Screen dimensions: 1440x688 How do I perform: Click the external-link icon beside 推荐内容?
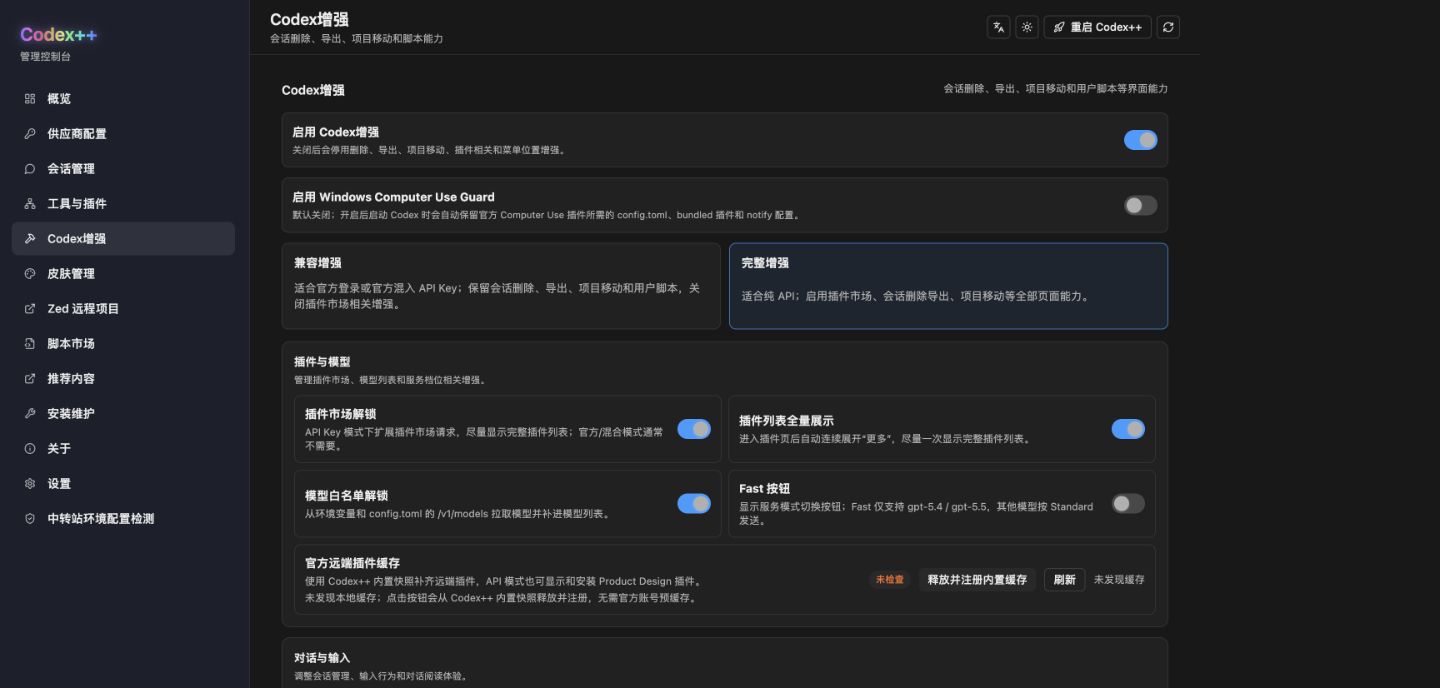[x=30, y=379]
